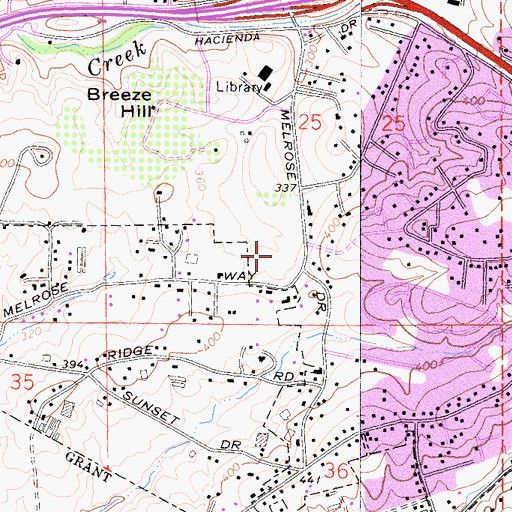The image size is (512, 512).
Task: Click the RIDGE road label
Action: pyautogui.click(x=130, y=352)
